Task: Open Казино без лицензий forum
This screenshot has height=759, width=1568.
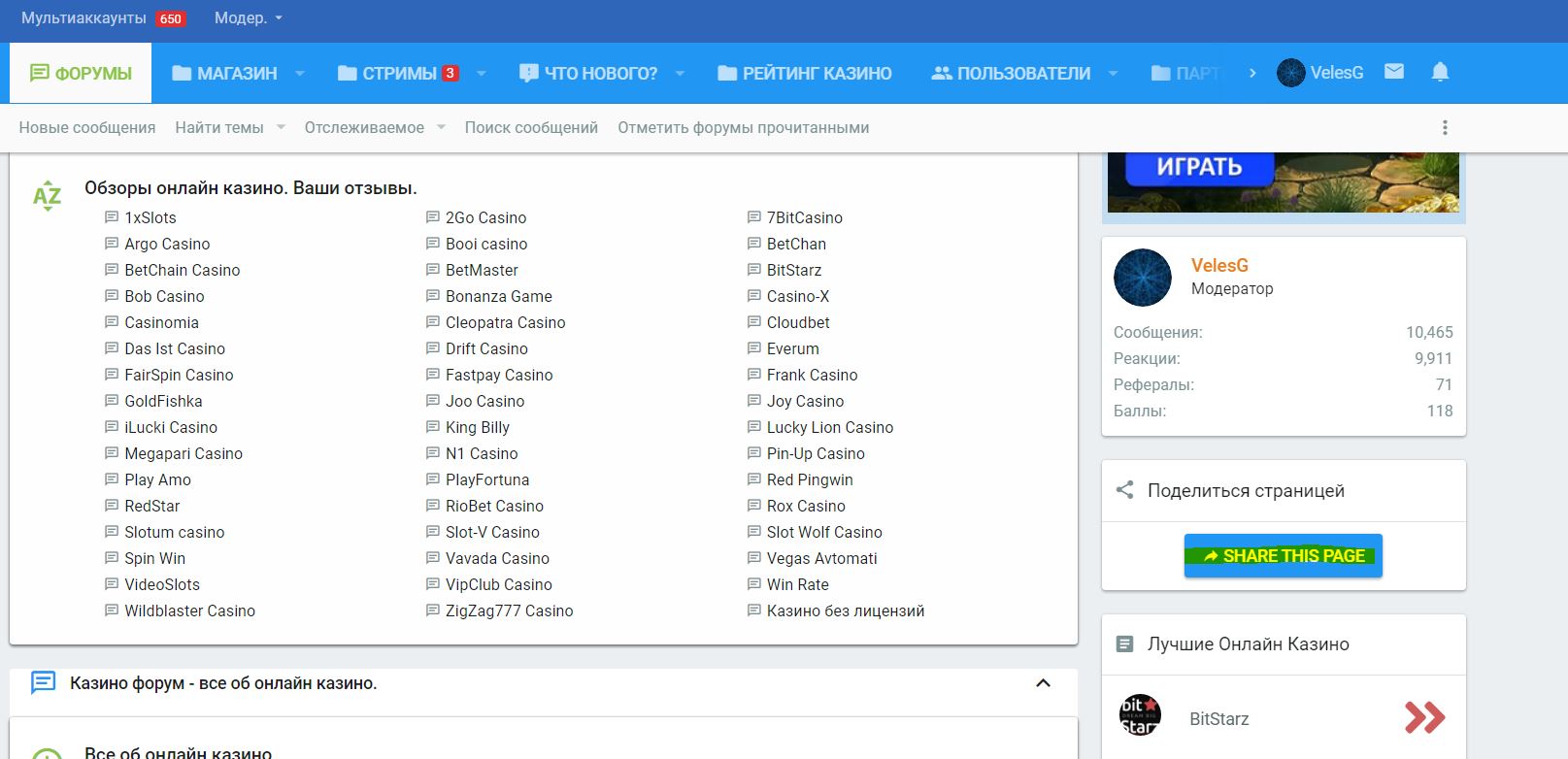Action: pyautogui.click(x=846, y=610)
